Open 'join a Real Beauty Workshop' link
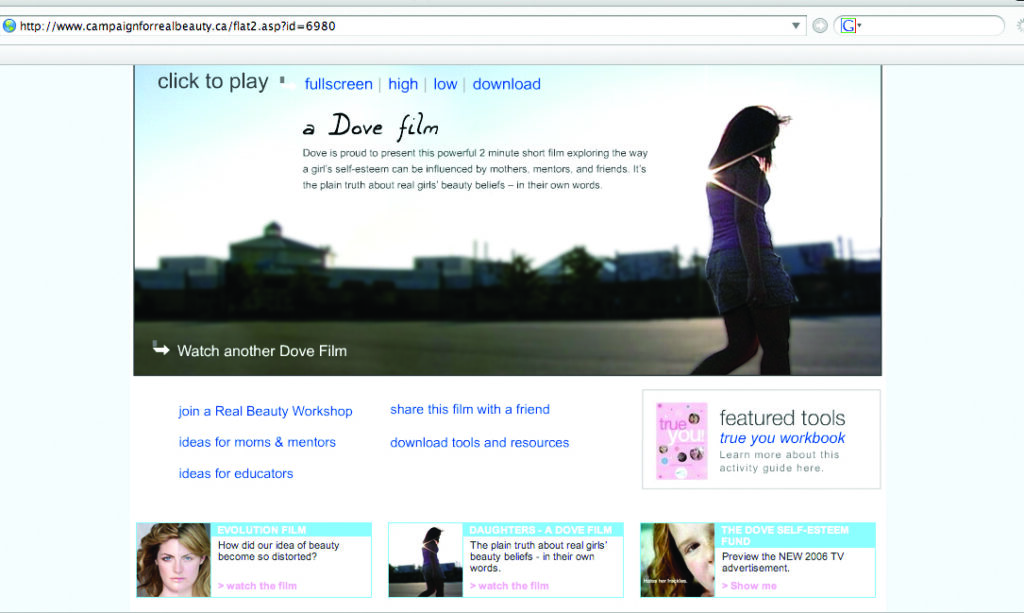The image size is (1024, 613). pyautogui.click(x=265, y=411)
